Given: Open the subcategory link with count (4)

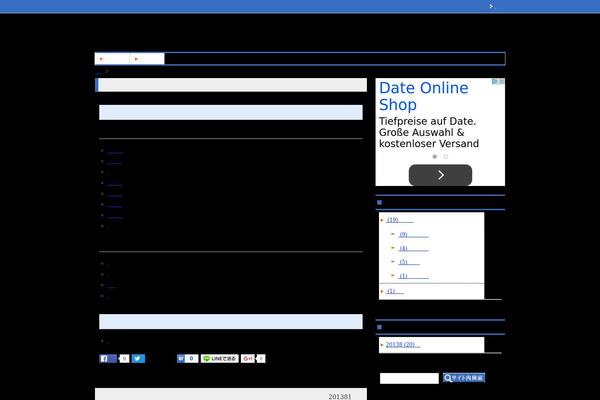Looking at the screenshot, I should click(x=413, y=248).
